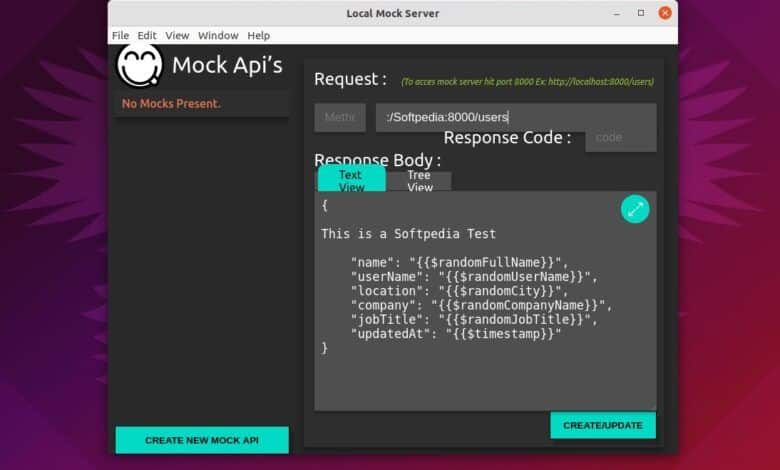Click the 'Mock Api's' title text

tap(227, 65)
